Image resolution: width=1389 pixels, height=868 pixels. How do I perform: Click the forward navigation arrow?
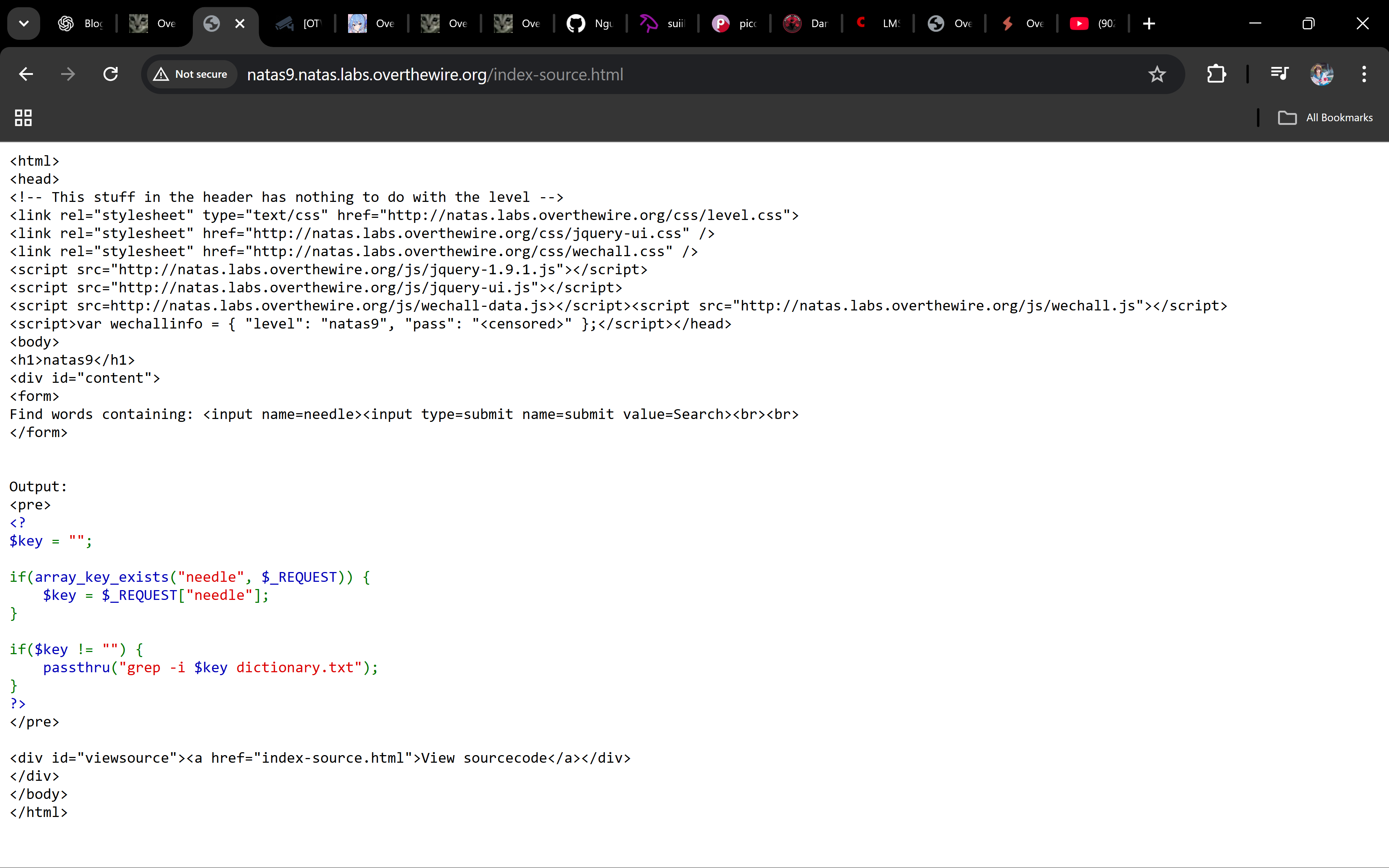tap(68, 74)
